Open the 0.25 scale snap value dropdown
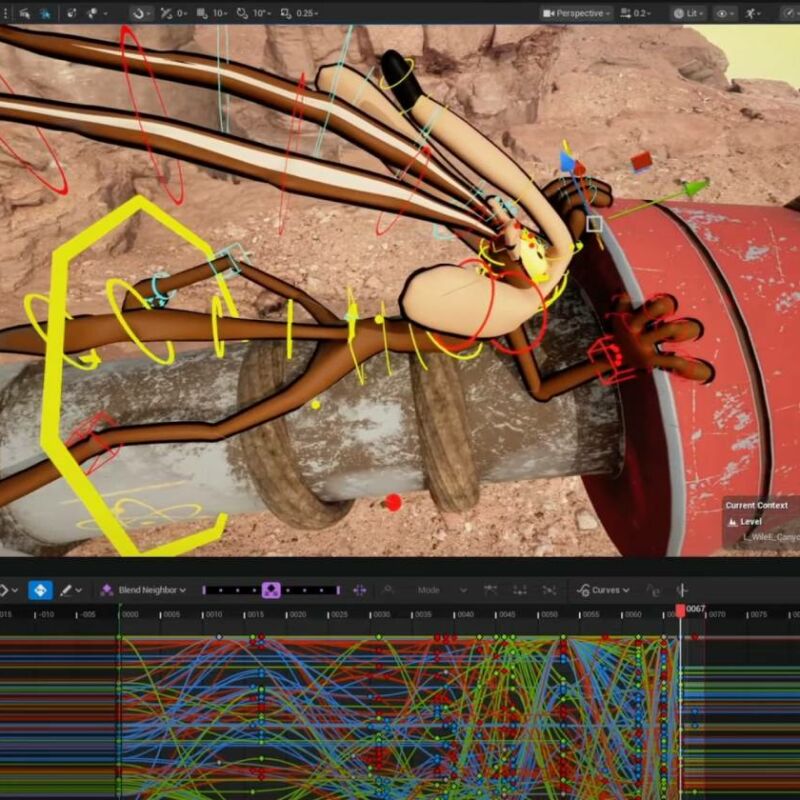 click(307, 13)
